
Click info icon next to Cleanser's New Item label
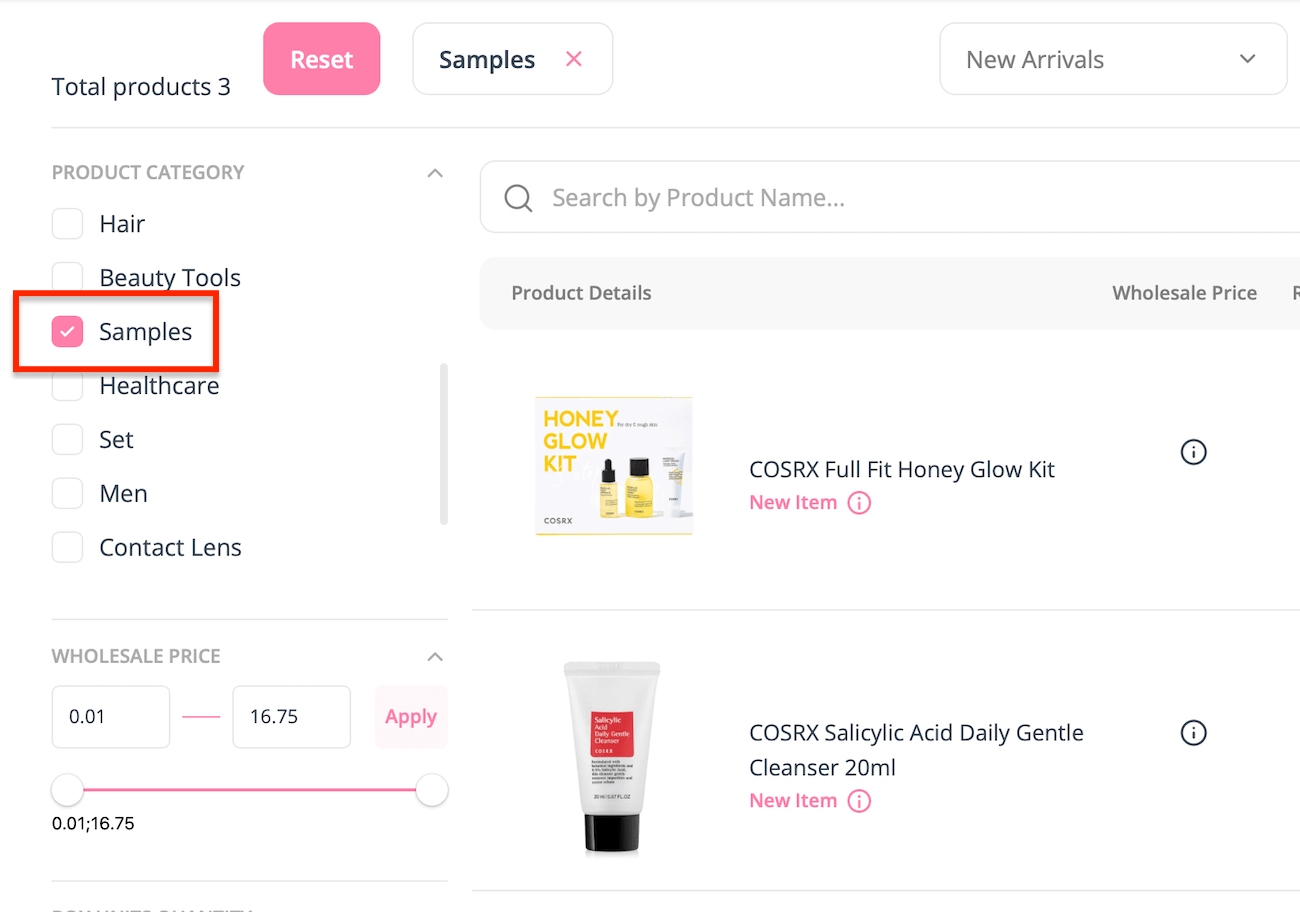point(859,801)
